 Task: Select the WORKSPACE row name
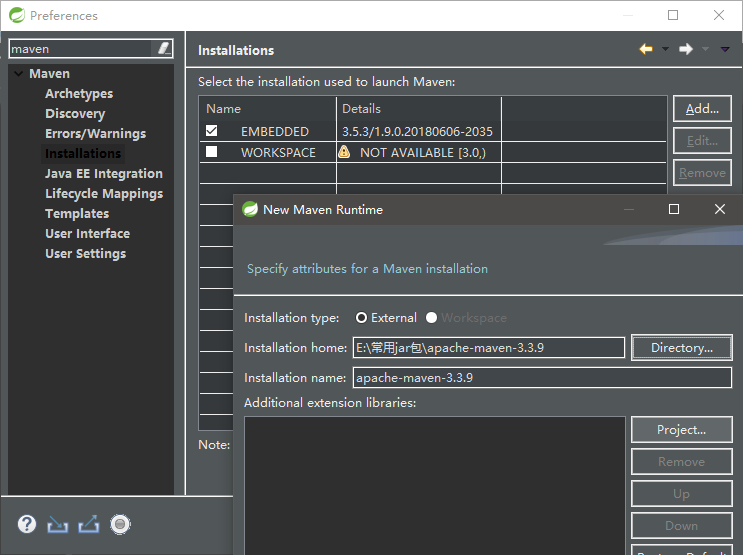(x=278, y=152)
